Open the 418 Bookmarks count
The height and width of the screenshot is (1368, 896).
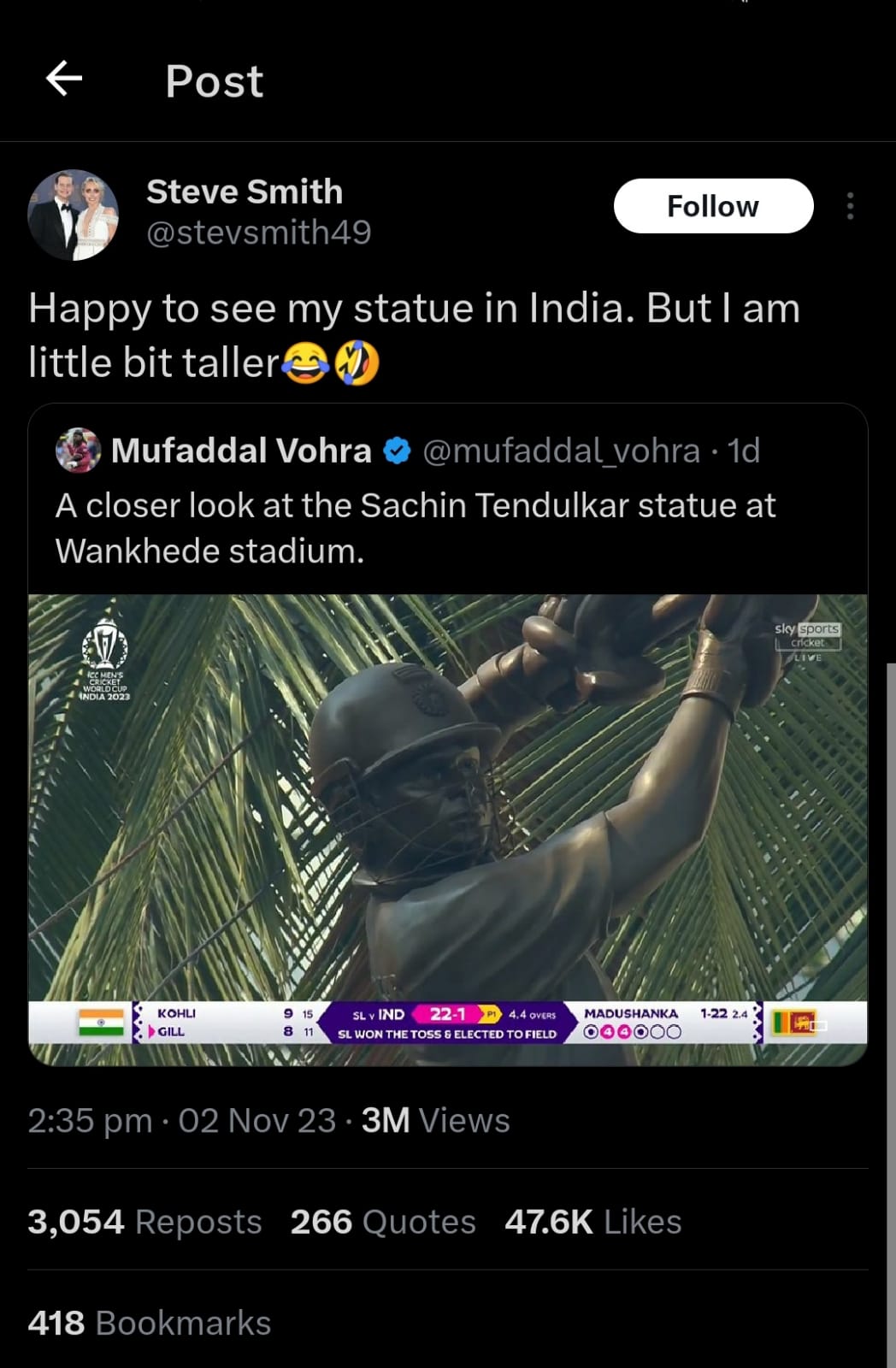pos(149,1323)
